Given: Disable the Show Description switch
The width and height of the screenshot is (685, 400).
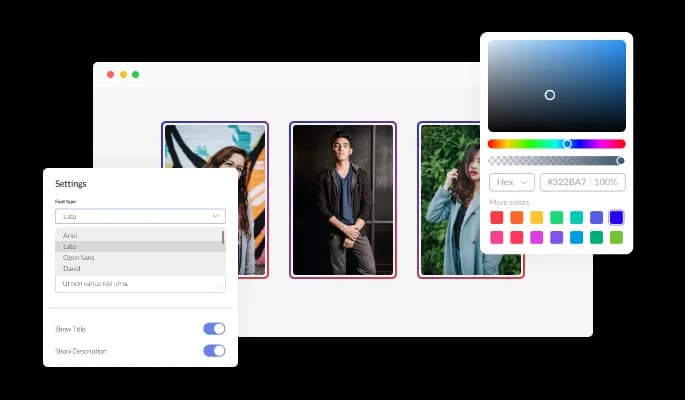Looking at the screenshot, I should coord(214,350).
